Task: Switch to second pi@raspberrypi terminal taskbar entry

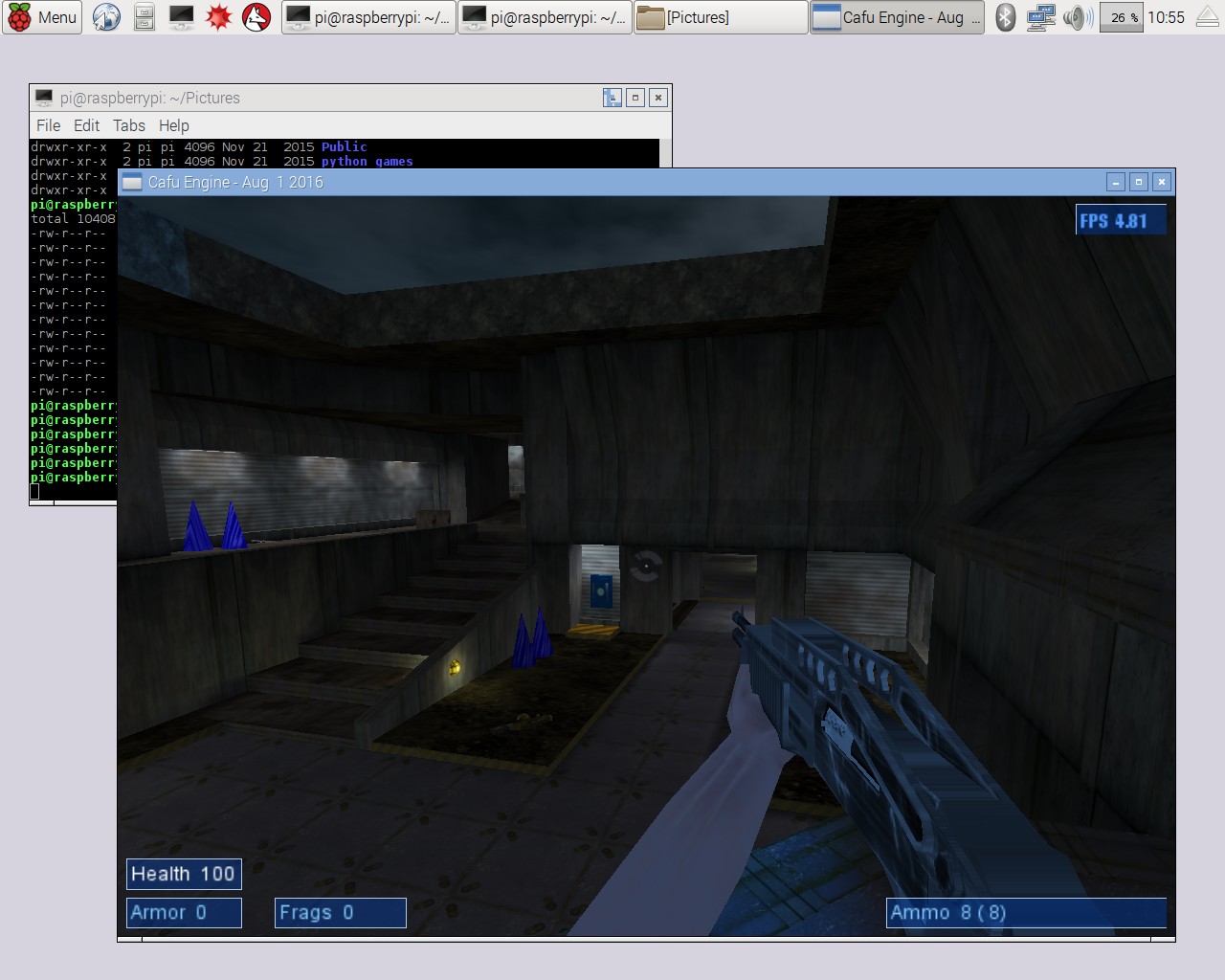Action: 545,17
